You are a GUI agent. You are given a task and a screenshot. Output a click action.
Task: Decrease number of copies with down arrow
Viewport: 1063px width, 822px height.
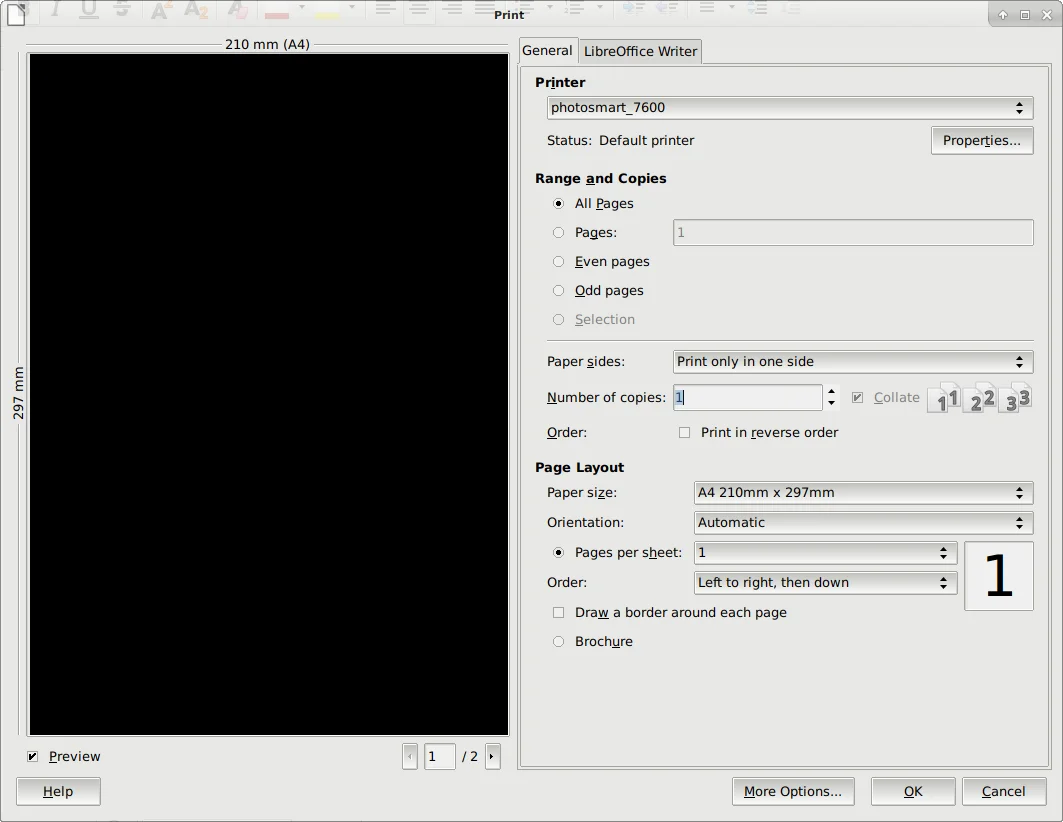(x=831, y=403)
